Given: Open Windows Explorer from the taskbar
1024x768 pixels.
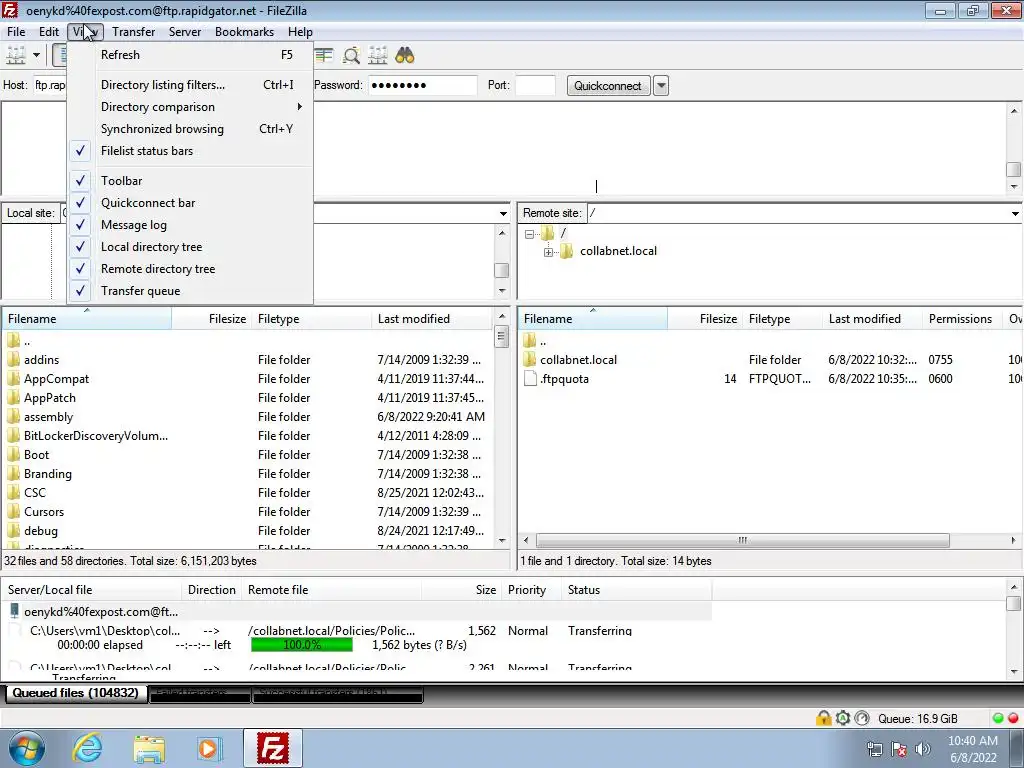Looking at the screenshot, I should pyautogui.click(x=149, y=748).
